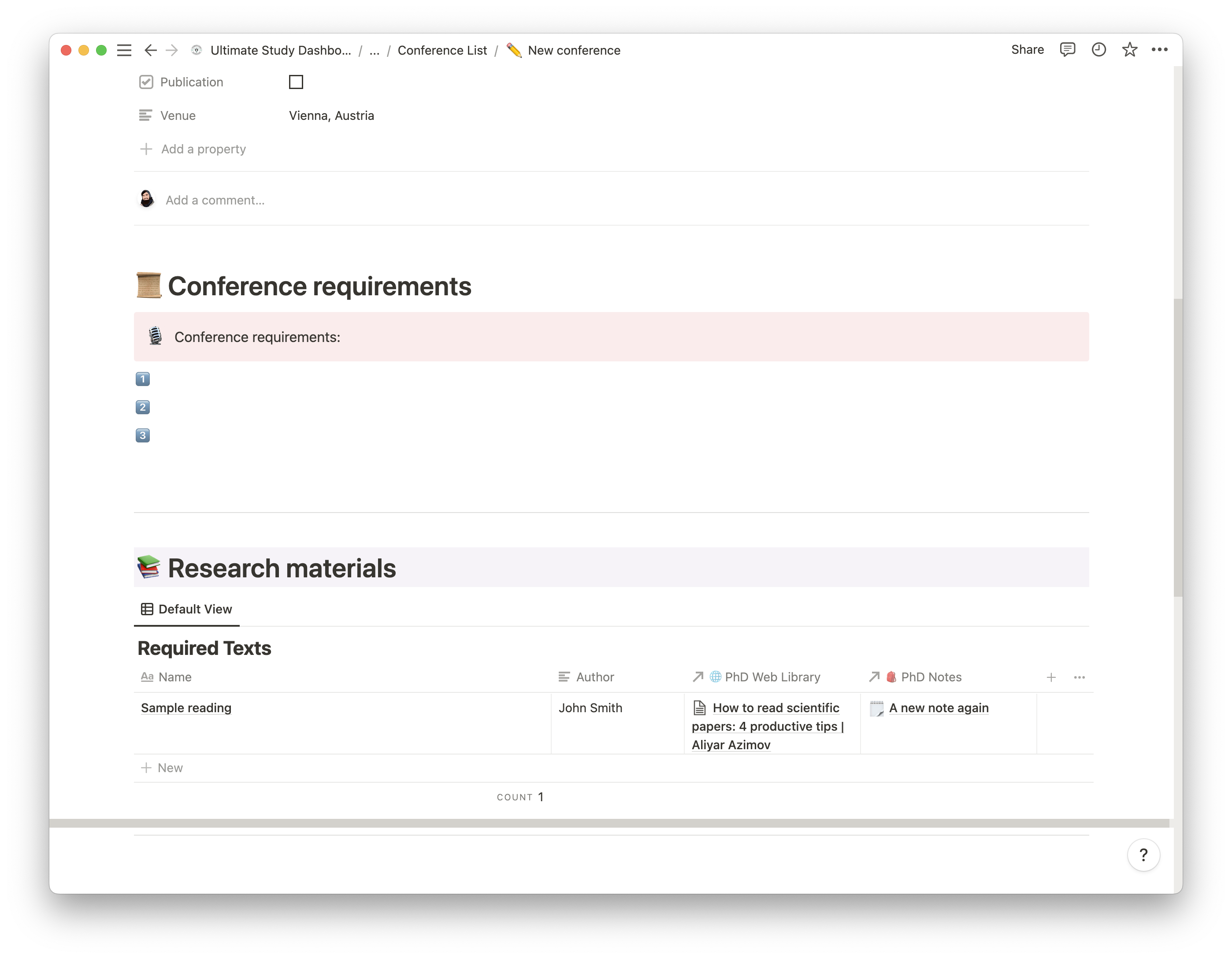Go back with the left arrow
1232x959 pixels.
151,50
